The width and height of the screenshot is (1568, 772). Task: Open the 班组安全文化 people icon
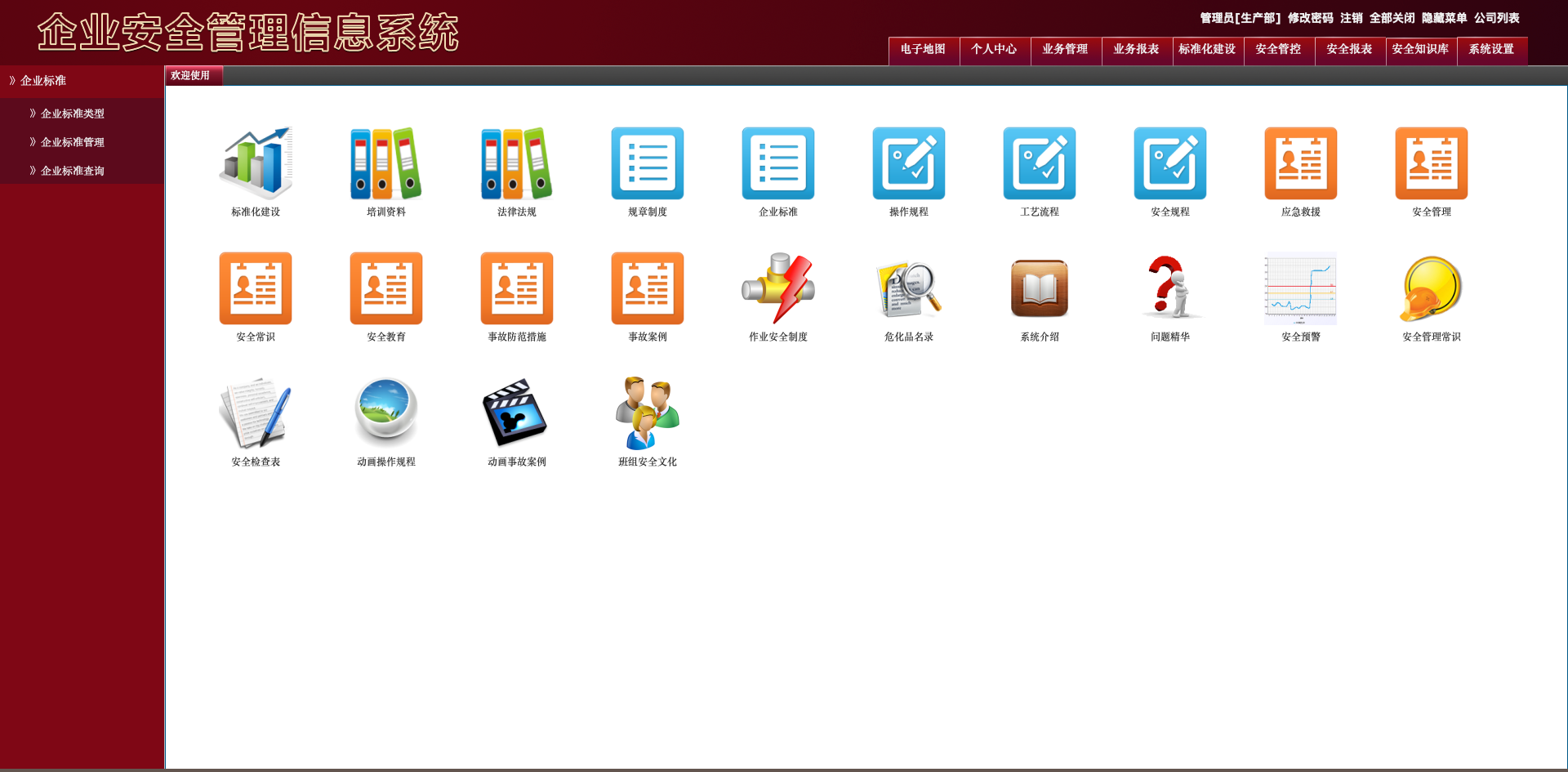tap(648, 413)
